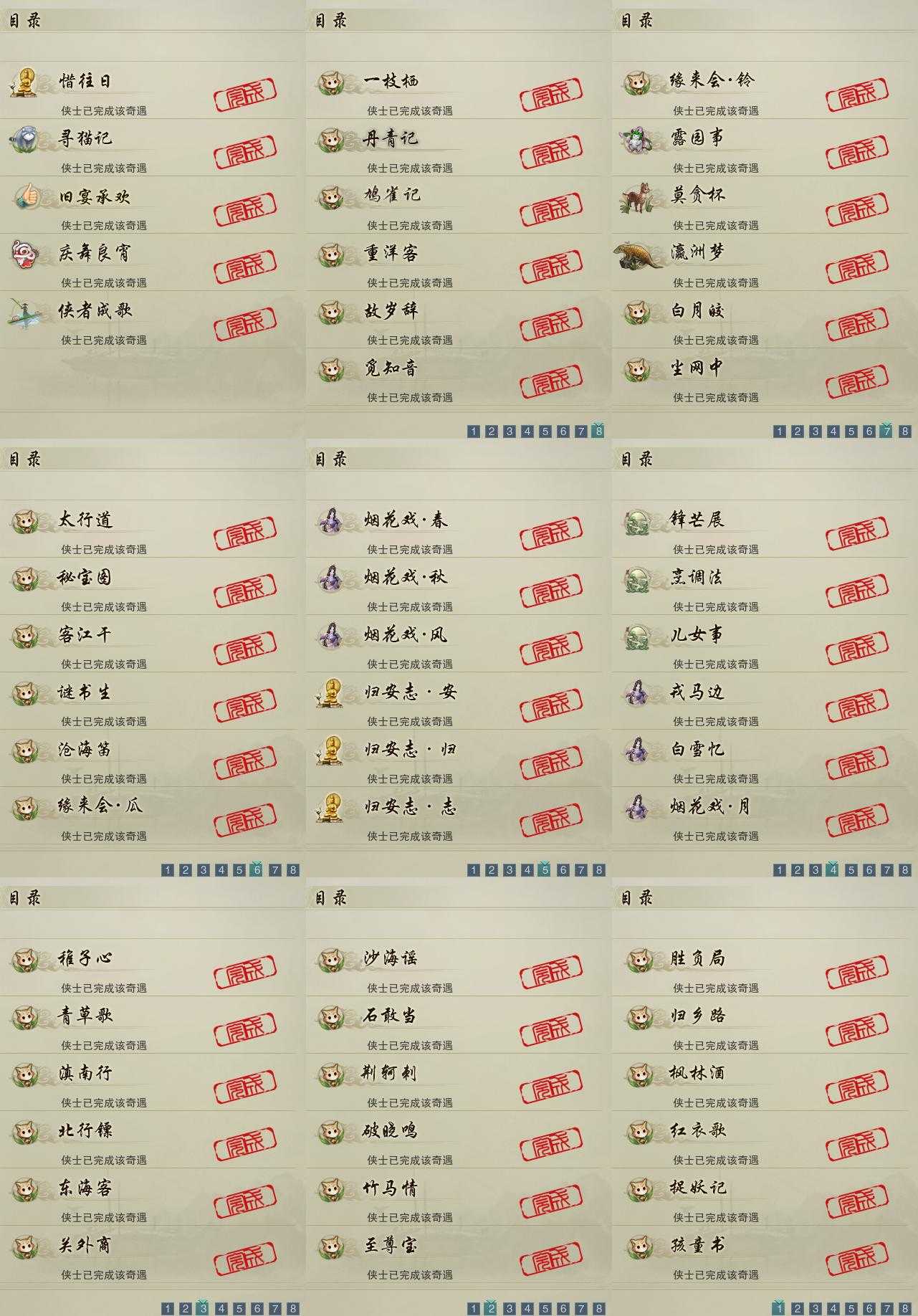The image size is (918, 1316).
Task: Select the thumbs-up icon for 旧宴承欢
Action: click(27, 196)
